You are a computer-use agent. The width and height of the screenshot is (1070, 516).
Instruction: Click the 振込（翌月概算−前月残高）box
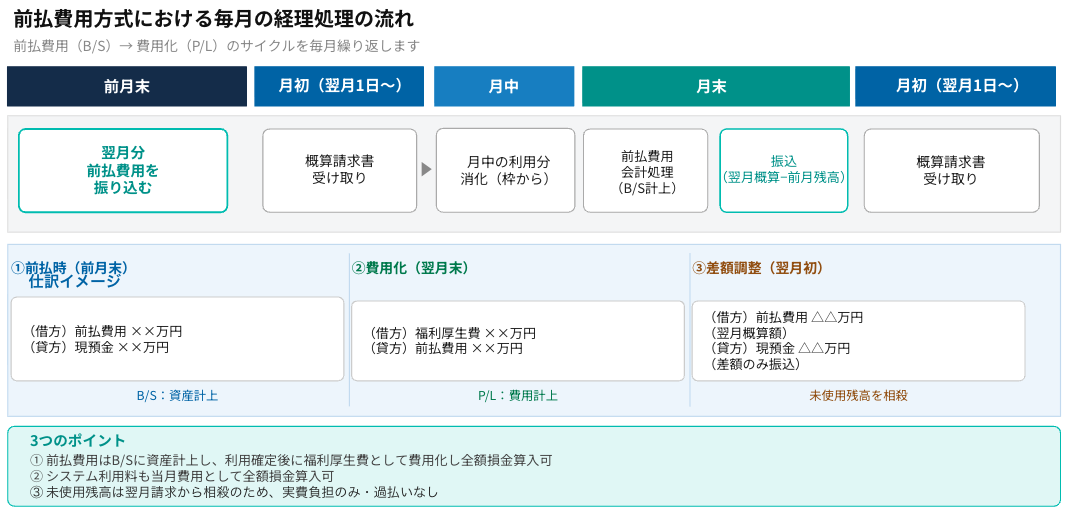pyautogui.click(x=784, y=171)
